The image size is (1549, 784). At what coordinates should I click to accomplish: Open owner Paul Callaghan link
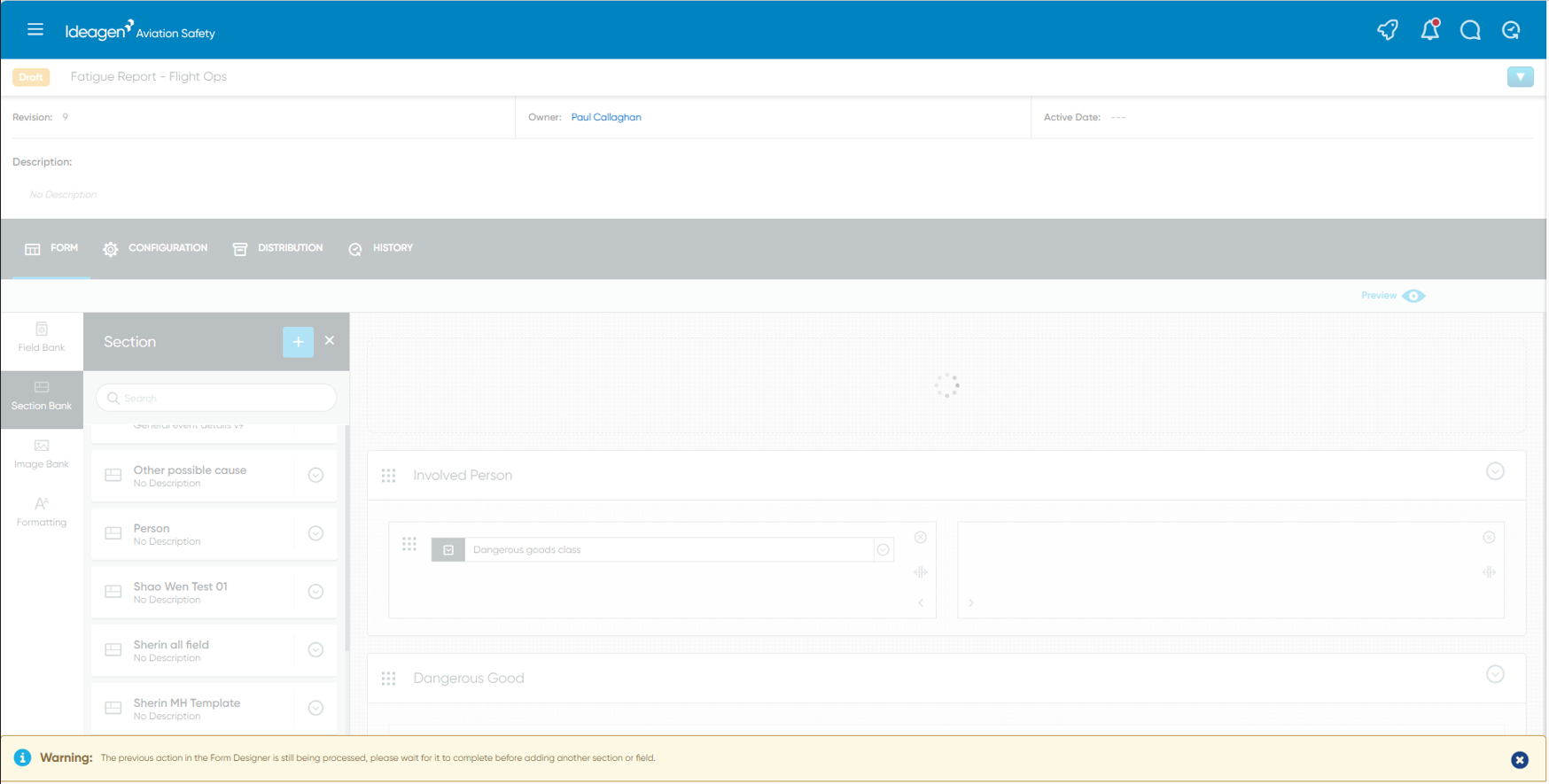pos(606,118)
